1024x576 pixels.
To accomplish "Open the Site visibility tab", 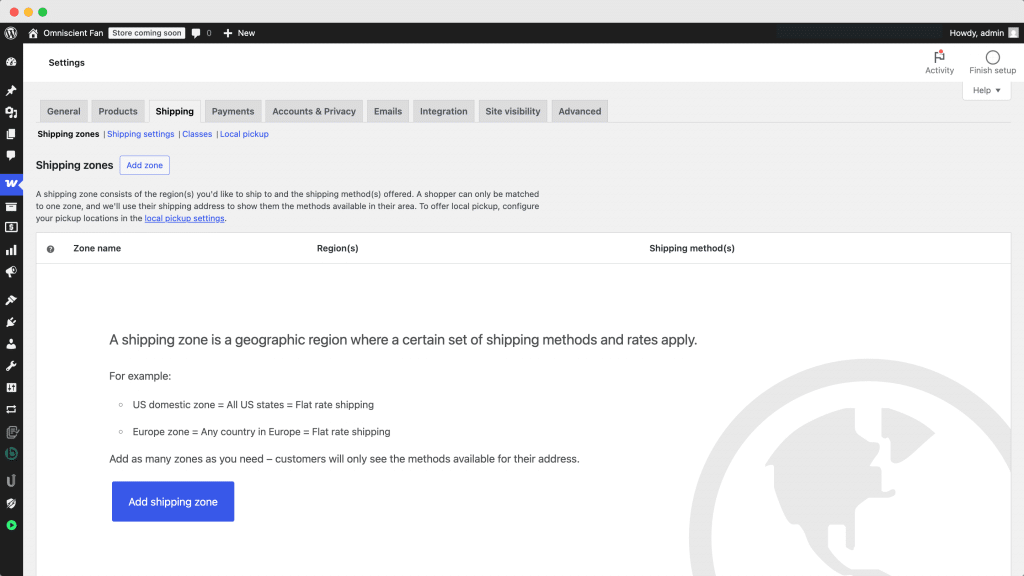I will [x=513, y=111].
